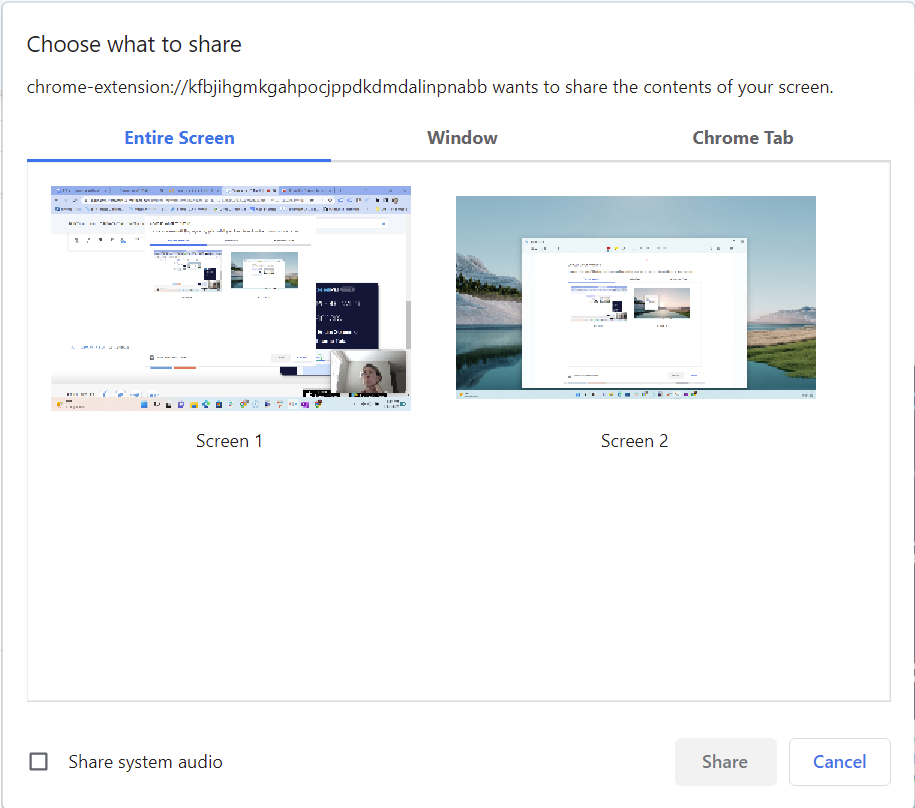The height and width of the screenshot is (808, 915).
Task: Choose the Screen 2 preview thumbnail
Action: (635, 297)
